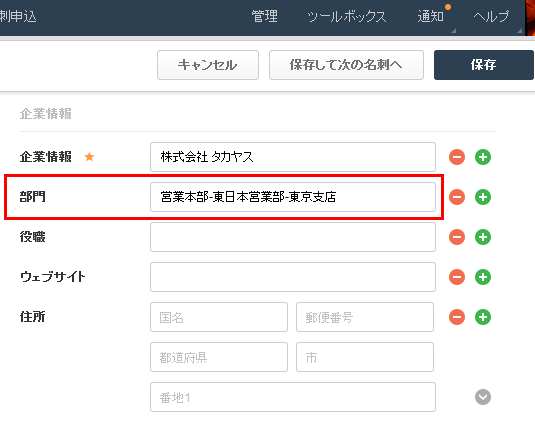Add a 部門 row with green plus
Viewport: 535px width, 428px height.
(x=483, y=197)
